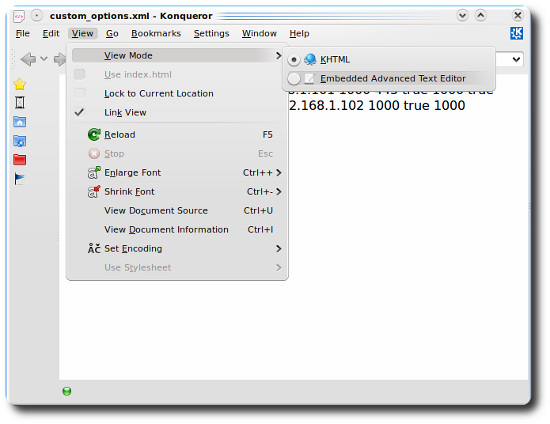The image size is (550, 424).
Task: Click the Reload menu entry label
Action: tap(120, 135)
